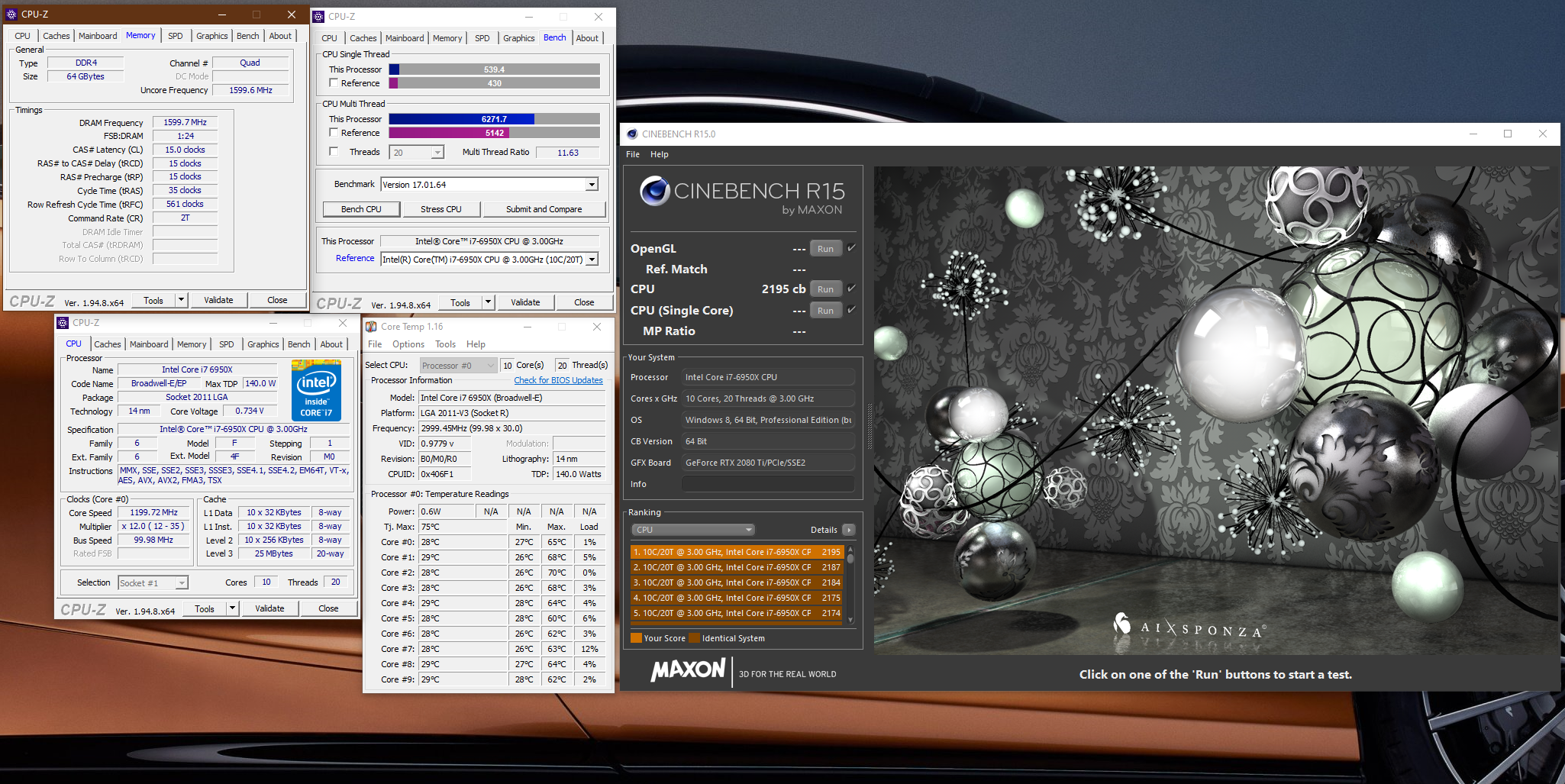The height and width of the screenshot is (784, 1565).
Task: Click the Intel Inside Core i7 logo
Action: point(316,391)
